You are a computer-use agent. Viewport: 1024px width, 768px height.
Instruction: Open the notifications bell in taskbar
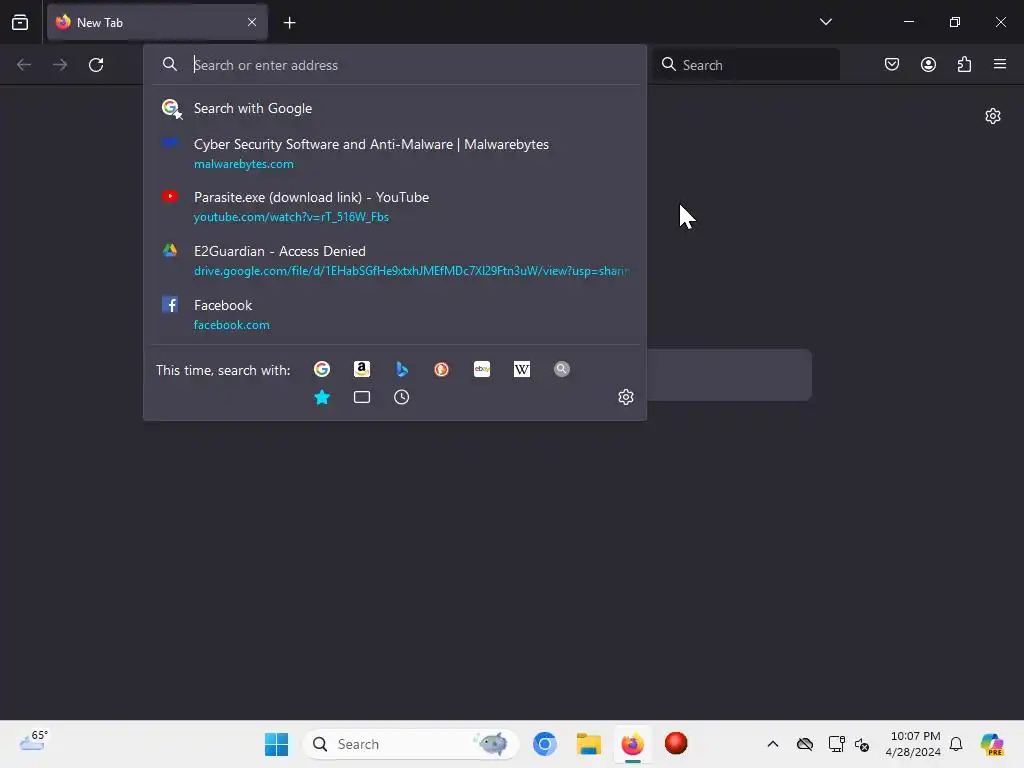(956, 744)
